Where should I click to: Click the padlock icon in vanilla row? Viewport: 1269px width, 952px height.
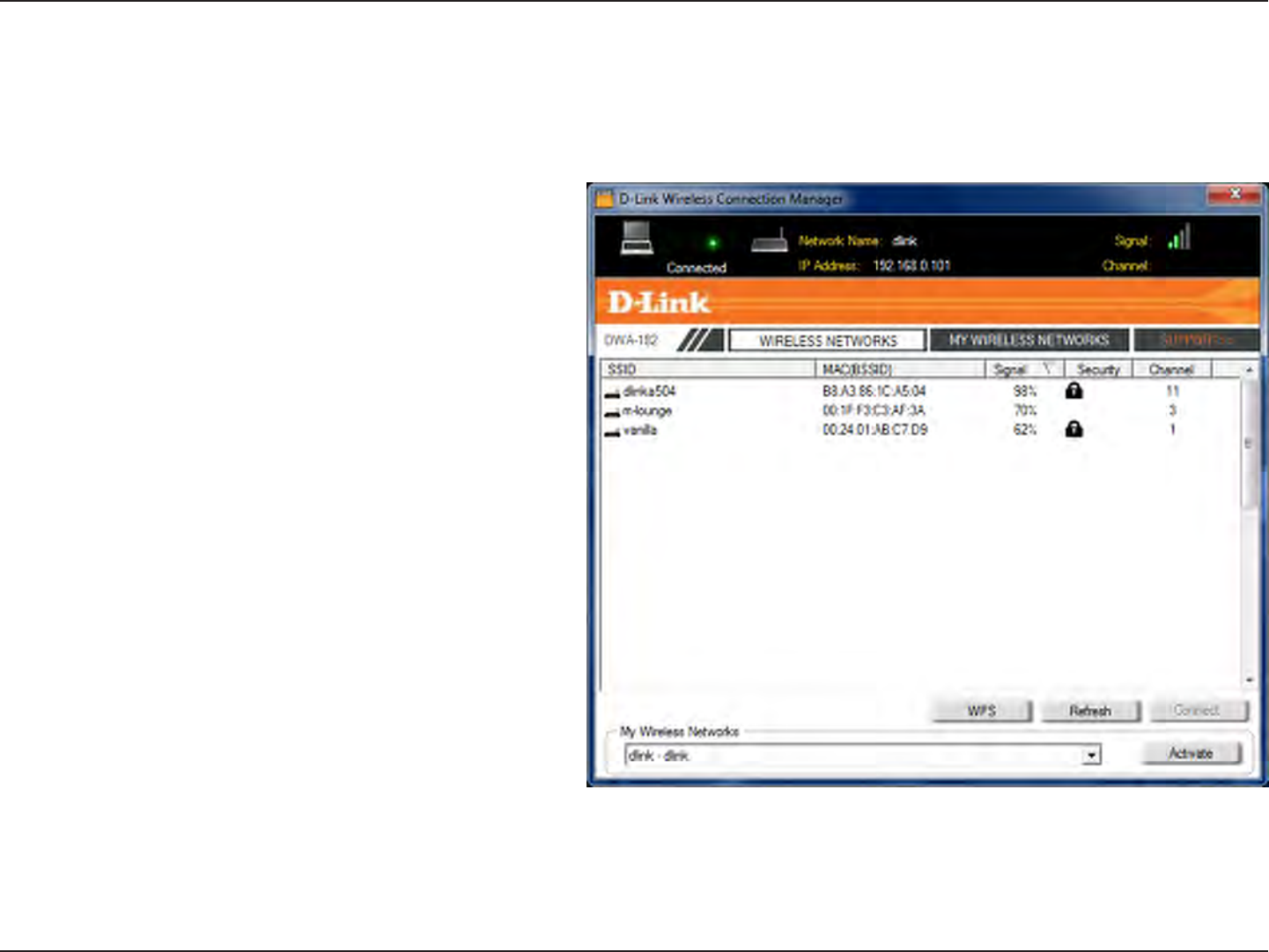[1073, 429]
